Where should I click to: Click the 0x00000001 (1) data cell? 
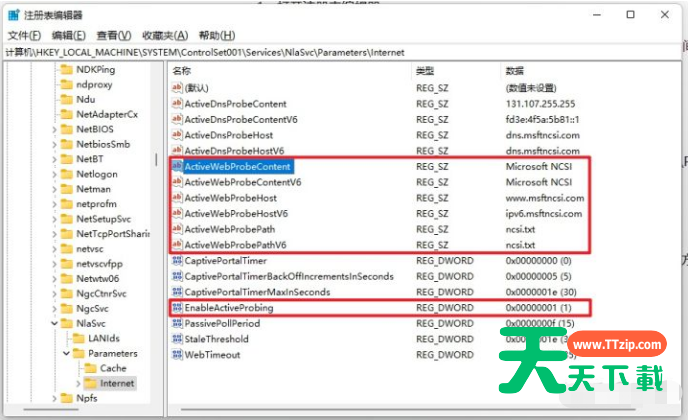539,308
